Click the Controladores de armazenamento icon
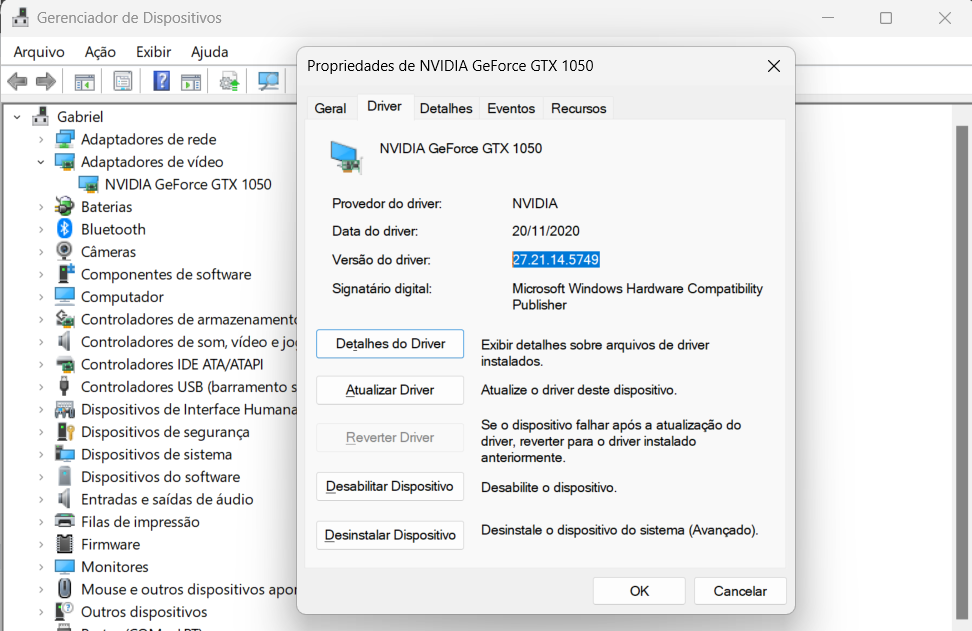This screenshot has height=631, width=972. pos(64,319)
